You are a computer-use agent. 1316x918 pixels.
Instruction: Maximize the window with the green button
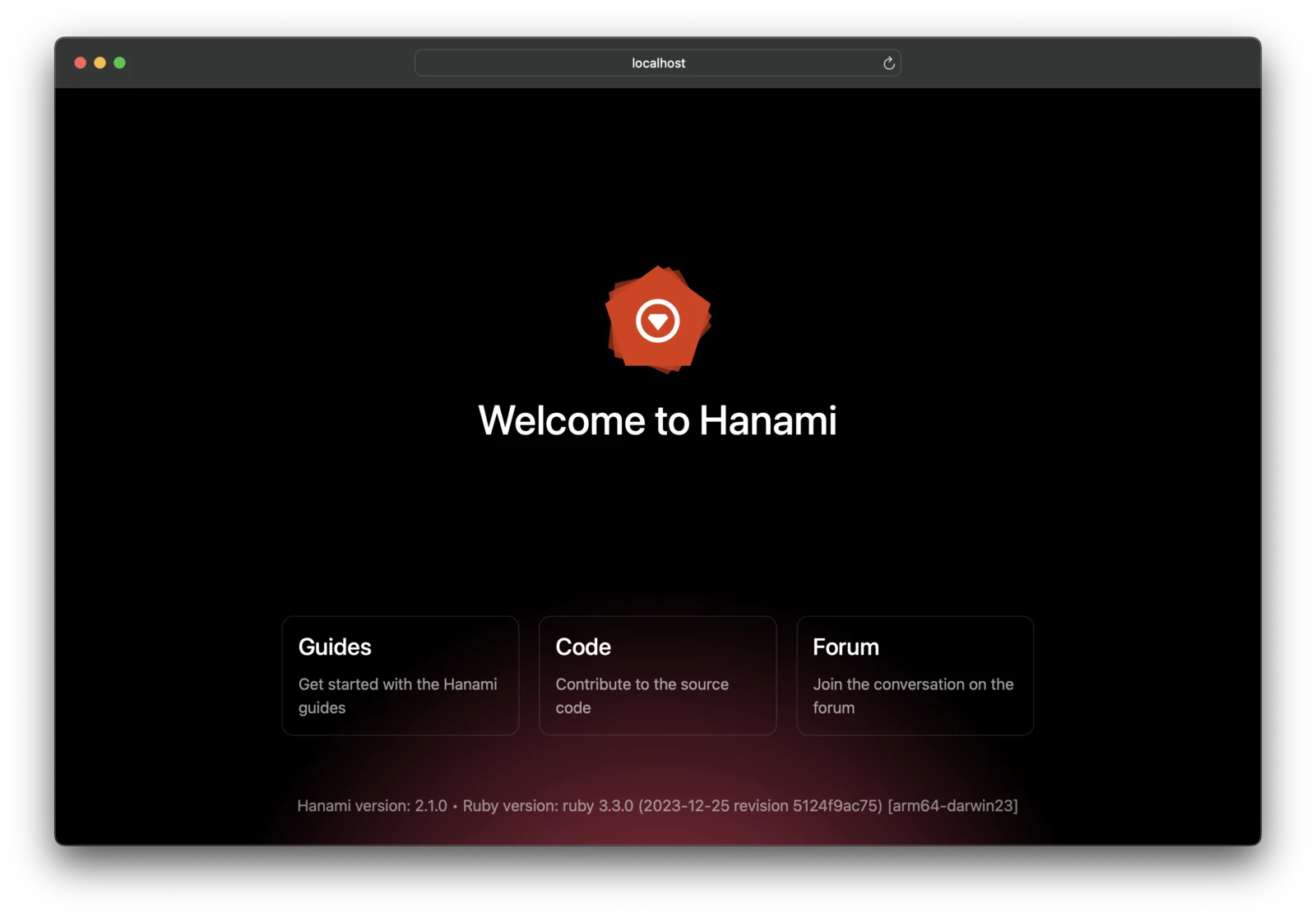coord(119,63)
